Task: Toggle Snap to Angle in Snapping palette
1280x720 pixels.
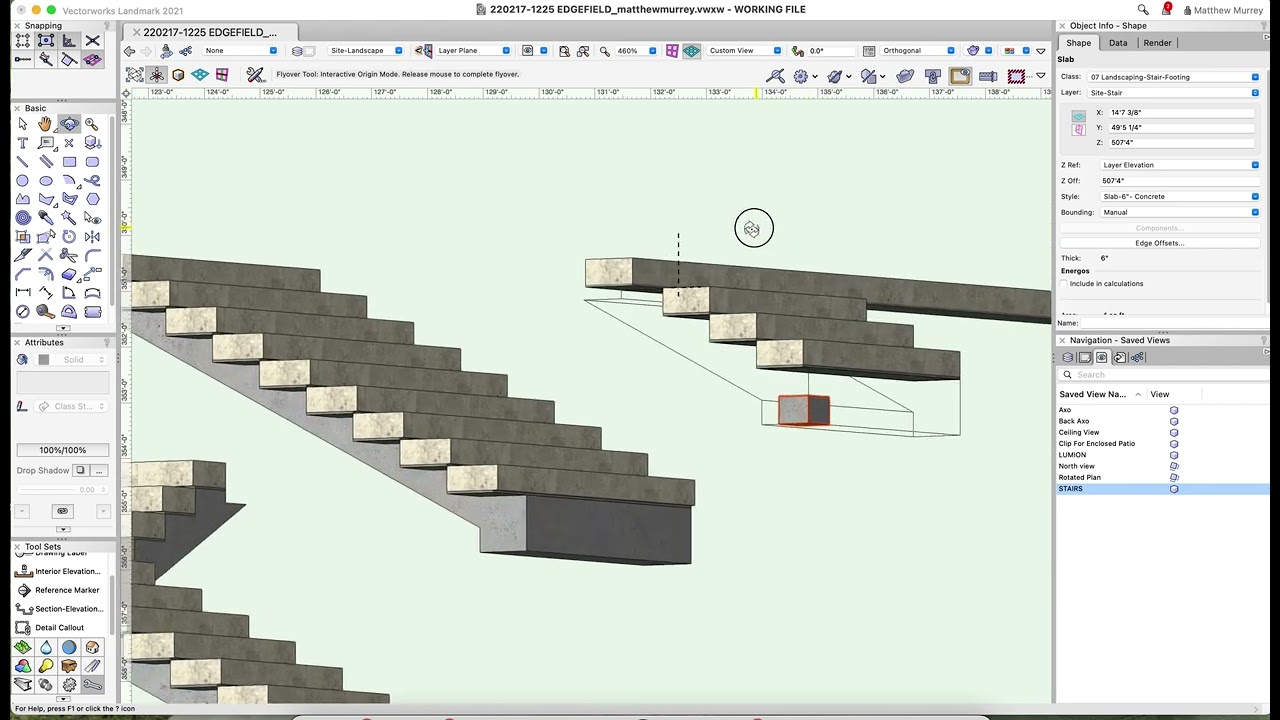Action: [x=69, y=41]
